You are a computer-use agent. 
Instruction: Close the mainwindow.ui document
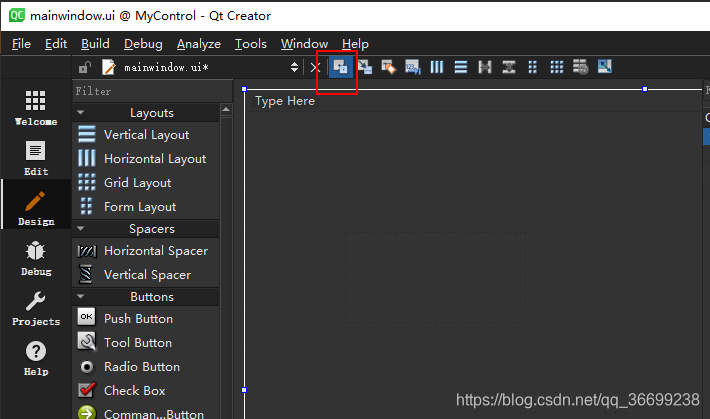(x=315, y=67)
